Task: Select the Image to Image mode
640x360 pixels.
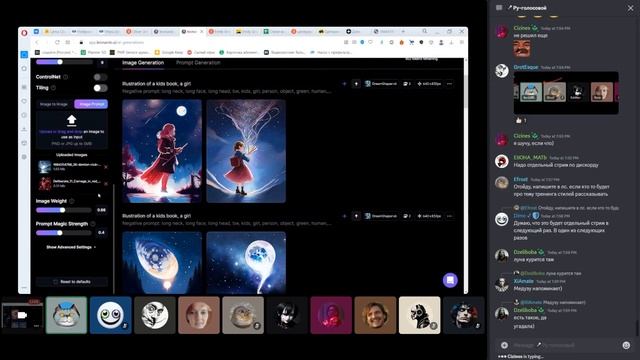Action: pyautogui.click(x=54, y=104)
